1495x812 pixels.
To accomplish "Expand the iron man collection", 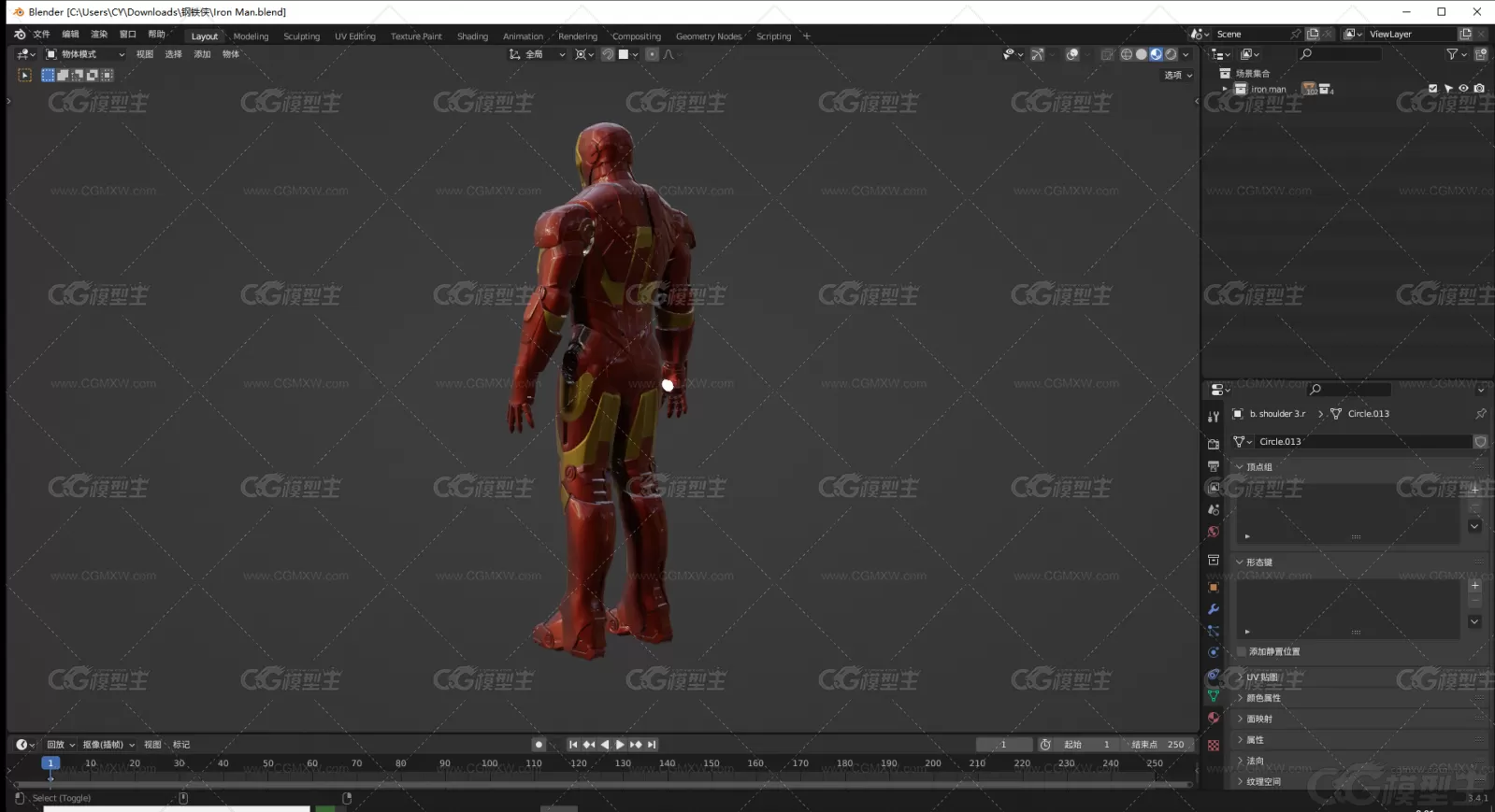I will pos(1225,89).
